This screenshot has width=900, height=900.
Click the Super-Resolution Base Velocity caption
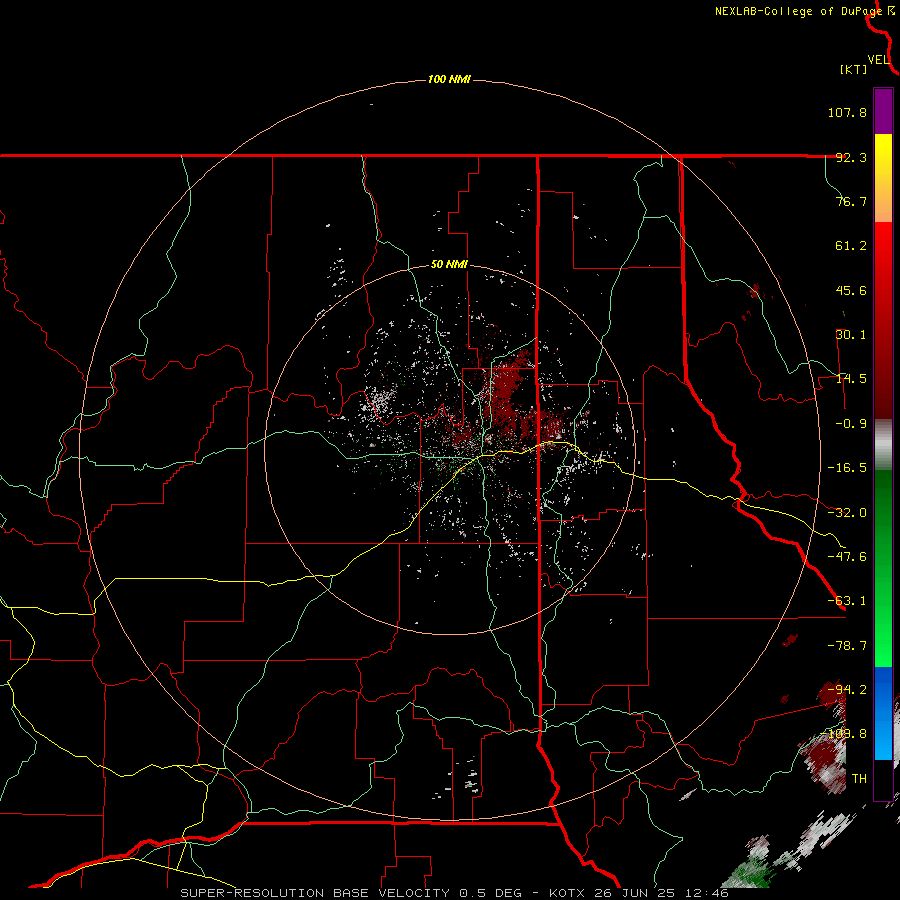pos(454,893)
